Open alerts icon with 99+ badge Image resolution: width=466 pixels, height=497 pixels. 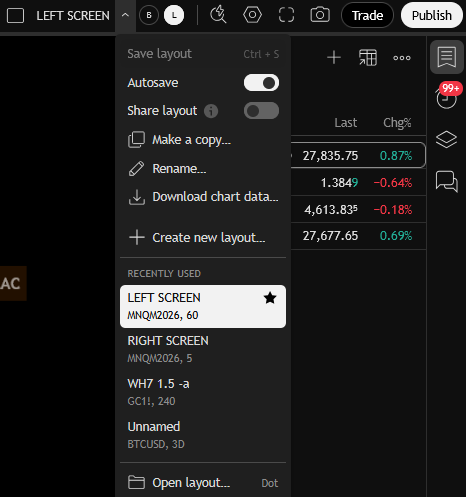pyautogui.click(x=447, y=97)
